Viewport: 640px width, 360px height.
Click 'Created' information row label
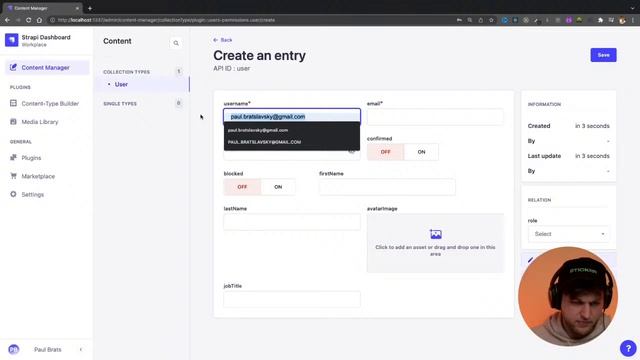coord(539,126)
